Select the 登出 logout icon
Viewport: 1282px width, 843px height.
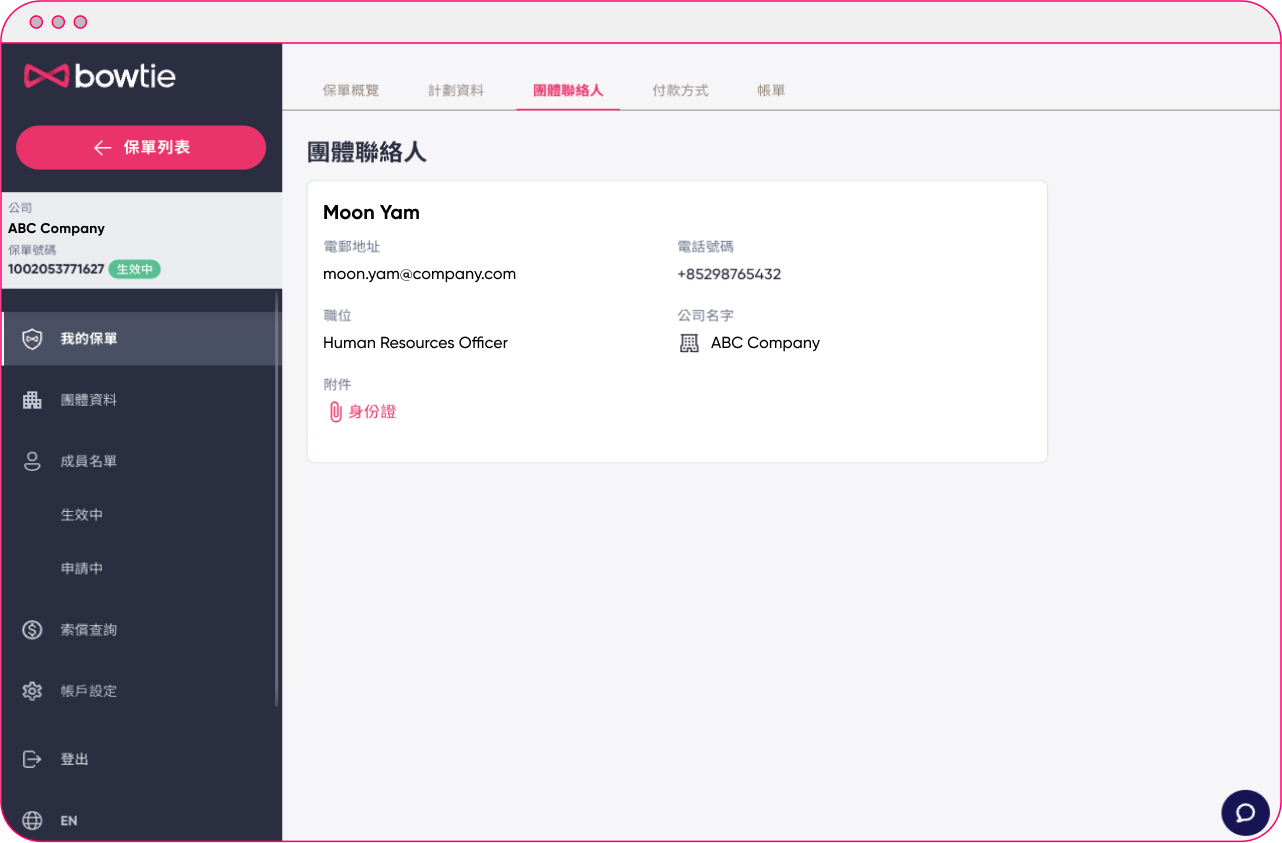(x=31, y=759)
